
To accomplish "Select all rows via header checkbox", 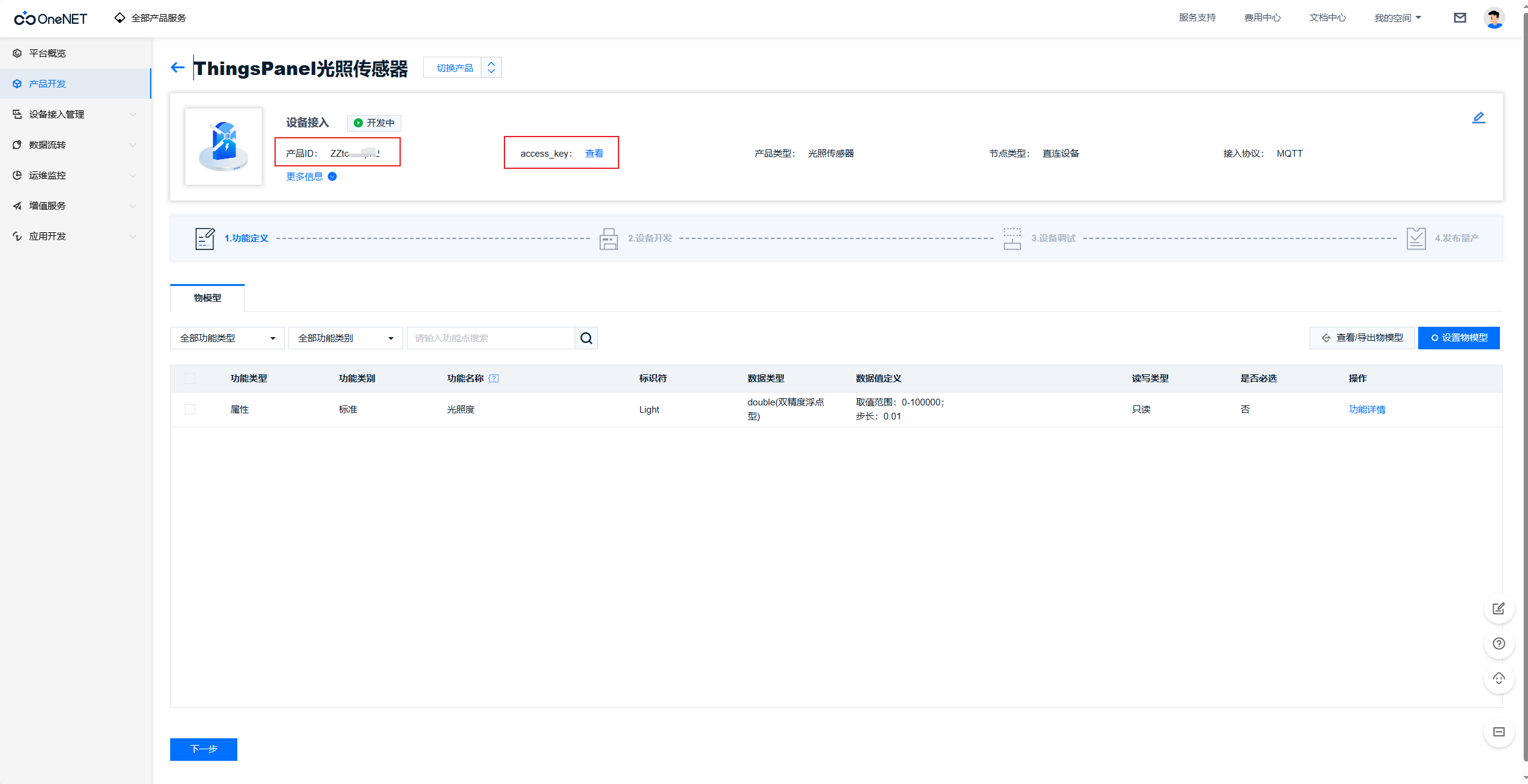I will pos(190,379).
